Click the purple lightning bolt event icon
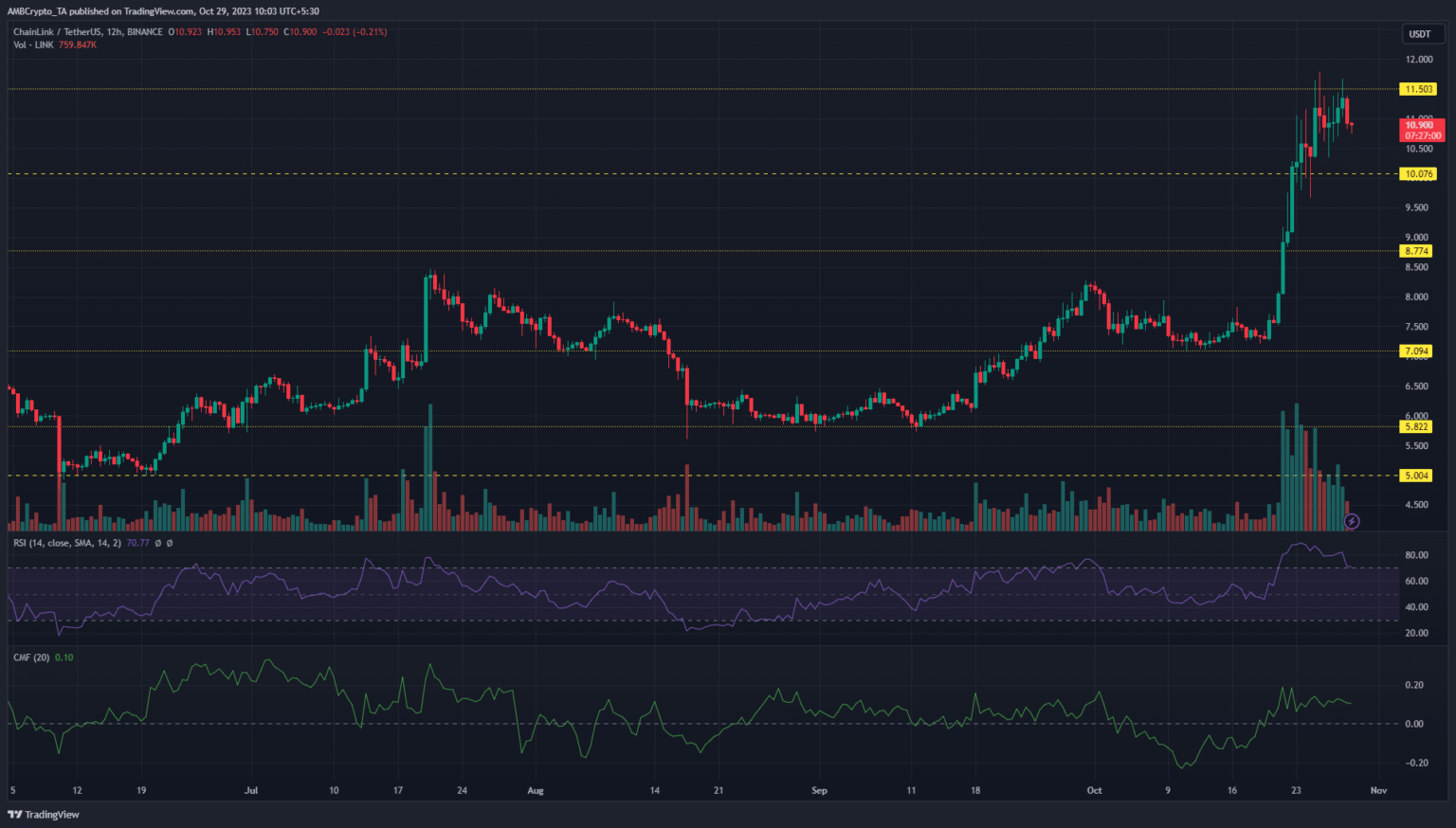Image resolution: width=1456 pixels, height=828 pixels. click(1352, 521)
